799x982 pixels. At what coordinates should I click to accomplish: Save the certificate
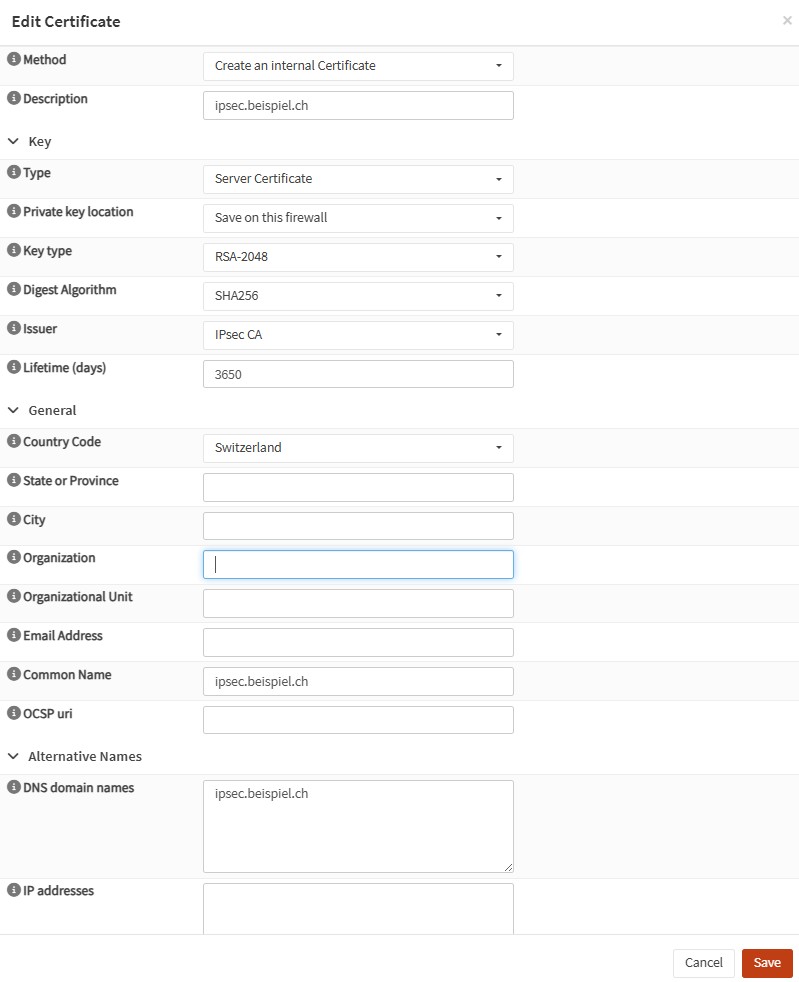767,963
